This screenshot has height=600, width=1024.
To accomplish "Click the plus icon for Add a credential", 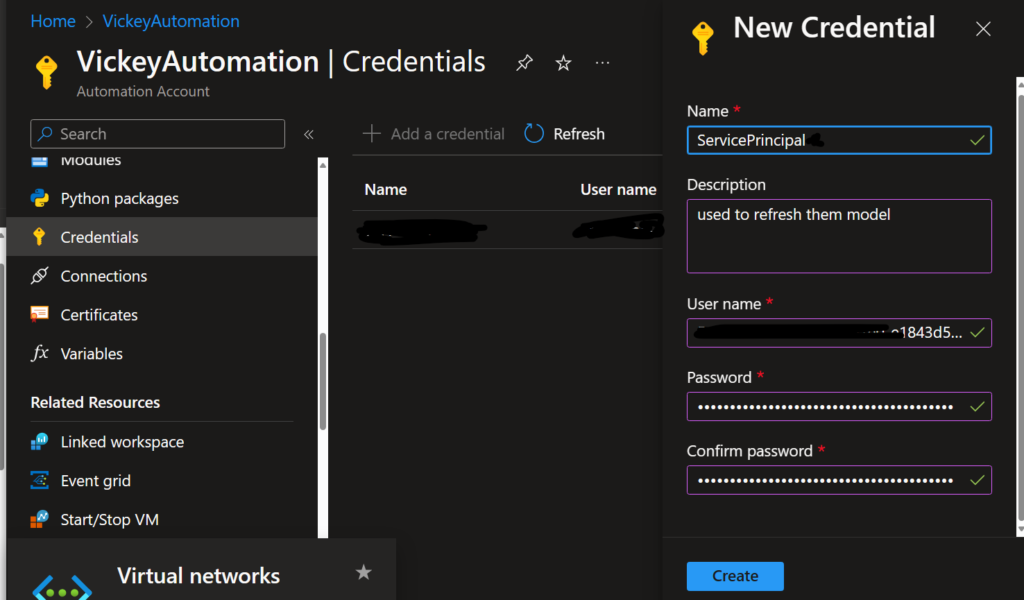I will tap(372, 134).
